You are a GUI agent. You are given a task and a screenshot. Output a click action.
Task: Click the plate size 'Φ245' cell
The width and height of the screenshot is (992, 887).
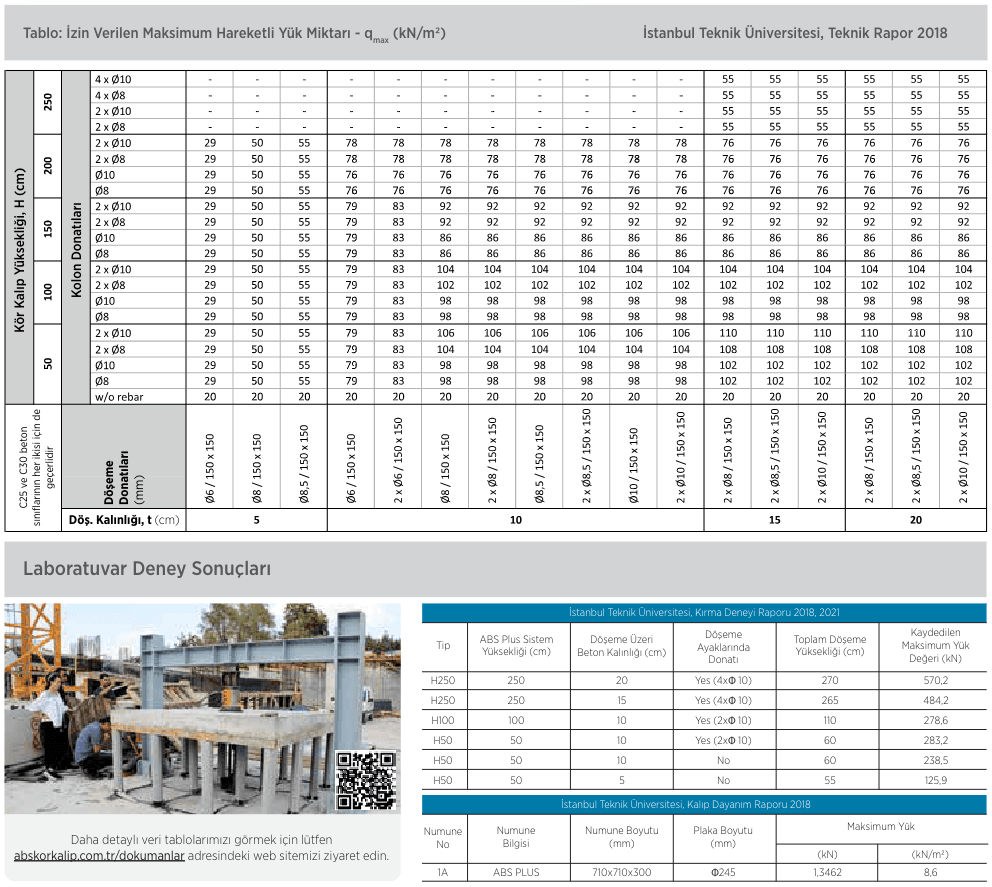[x=723, y=872]
